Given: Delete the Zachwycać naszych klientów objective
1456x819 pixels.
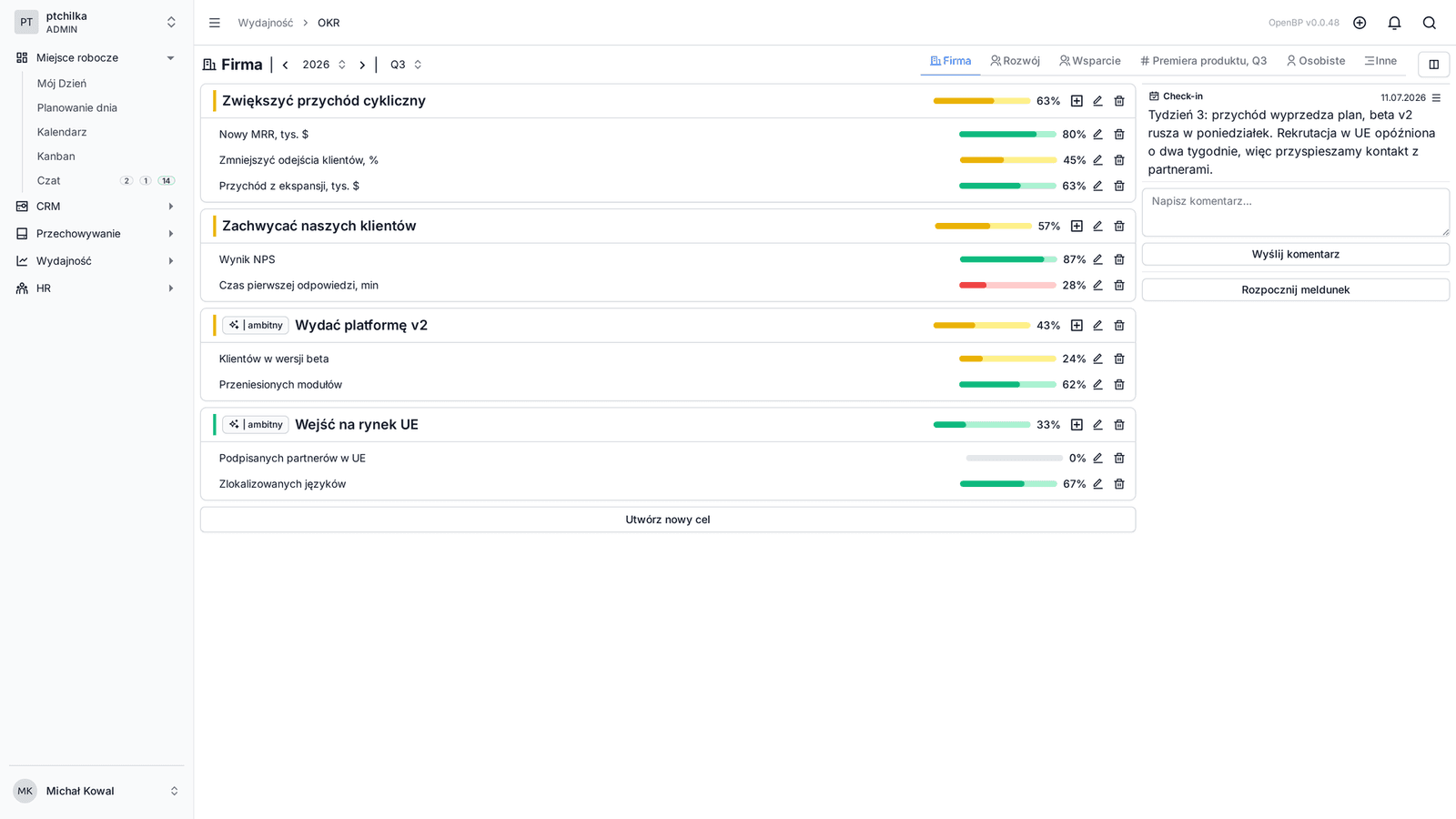Looking at the screenshot, I should point(1119,226).
